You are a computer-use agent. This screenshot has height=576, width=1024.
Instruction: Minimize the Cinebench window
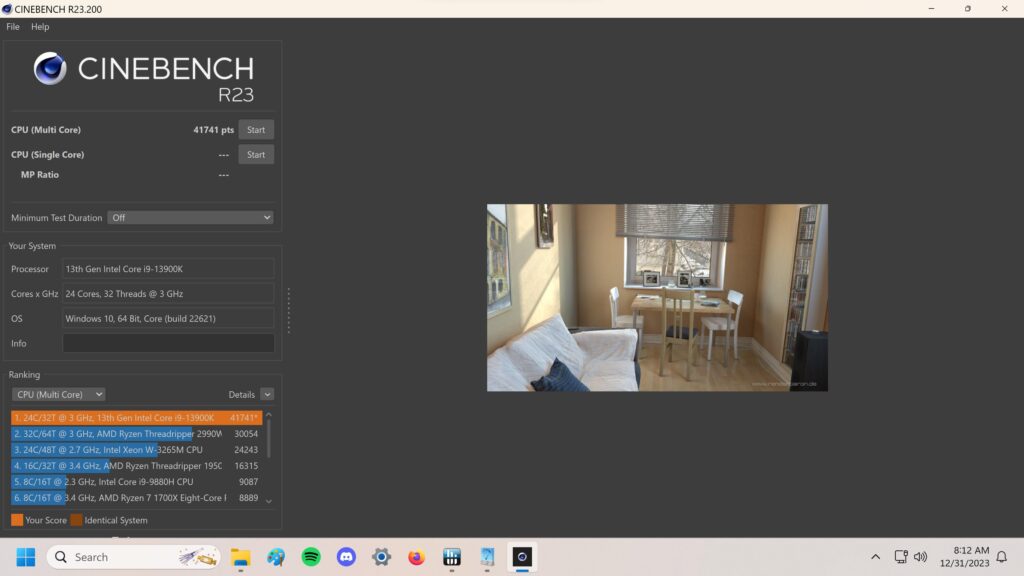931,8
